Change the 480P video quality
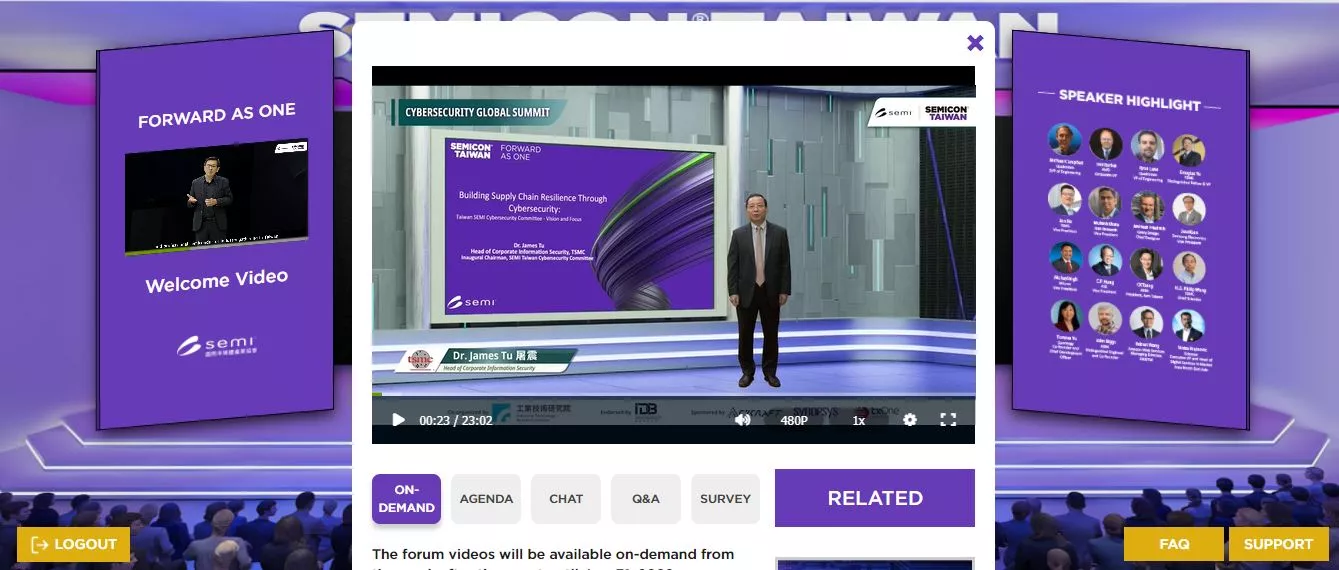 coord(794,420)
